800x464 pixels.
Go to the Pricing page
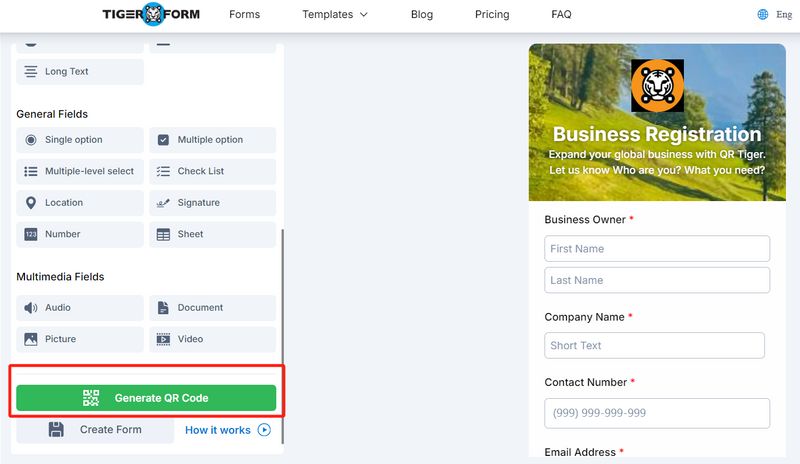492,15
